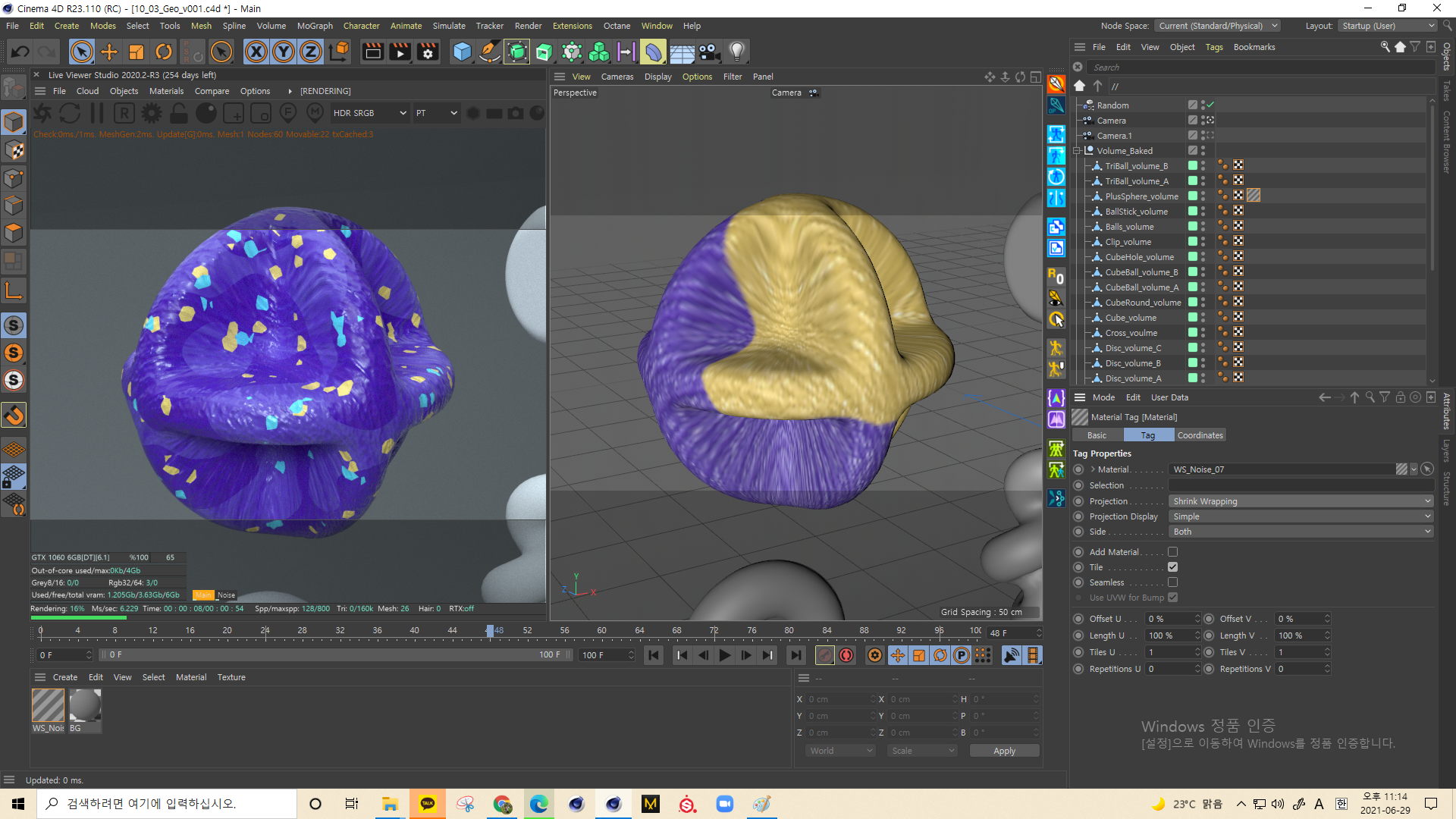The height and width of the screenshot is (819, 1456).
Task: Open KakaoTalk from taskbar
Action: tap(428, 804)
